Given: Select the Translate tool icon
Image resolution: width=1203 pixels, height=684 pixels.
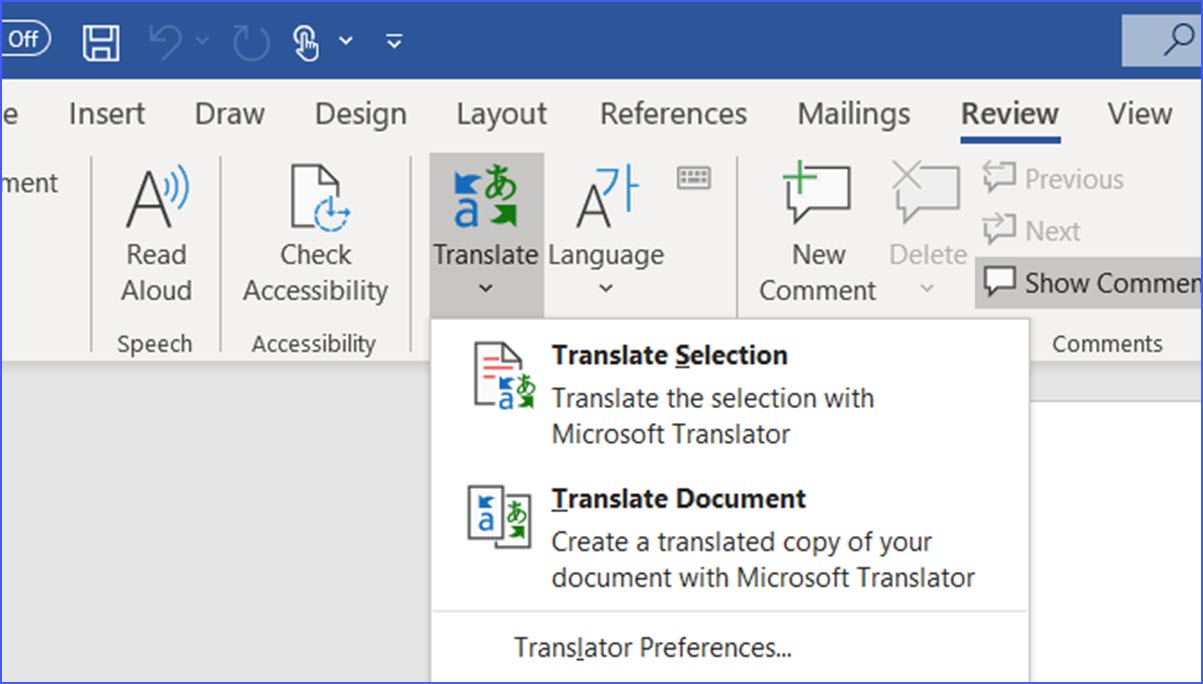Looking at the screenshot, I should point(487,195).
